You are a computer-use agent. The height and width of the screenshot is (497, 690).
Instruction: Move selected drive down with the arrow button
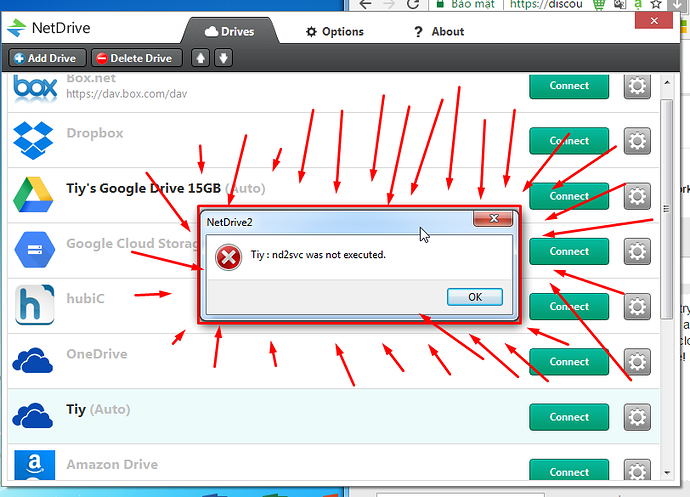pos(224,58)
